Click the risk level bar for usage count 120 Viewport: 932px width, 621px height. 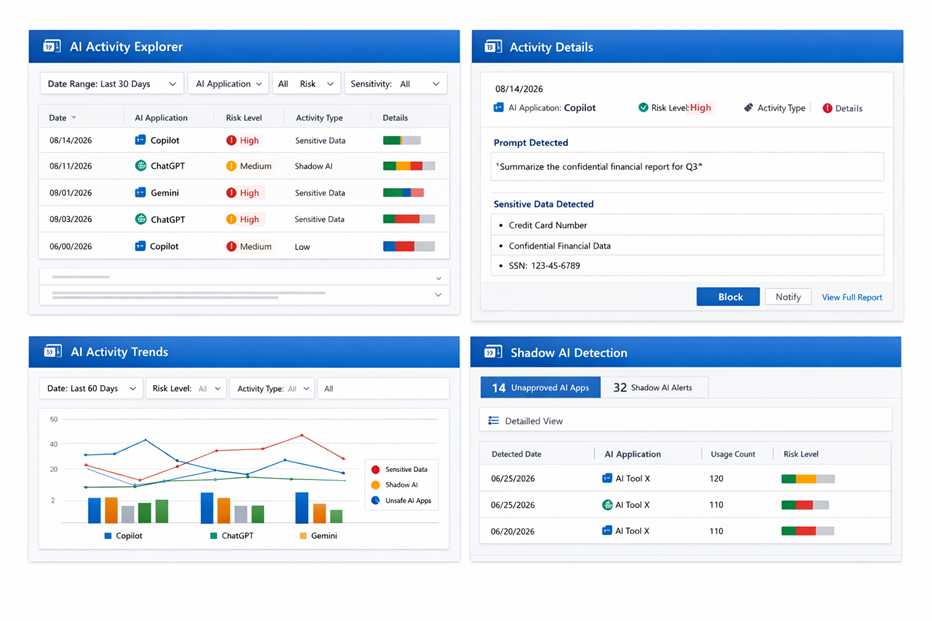pyautogui.click(x=807, y=479)
